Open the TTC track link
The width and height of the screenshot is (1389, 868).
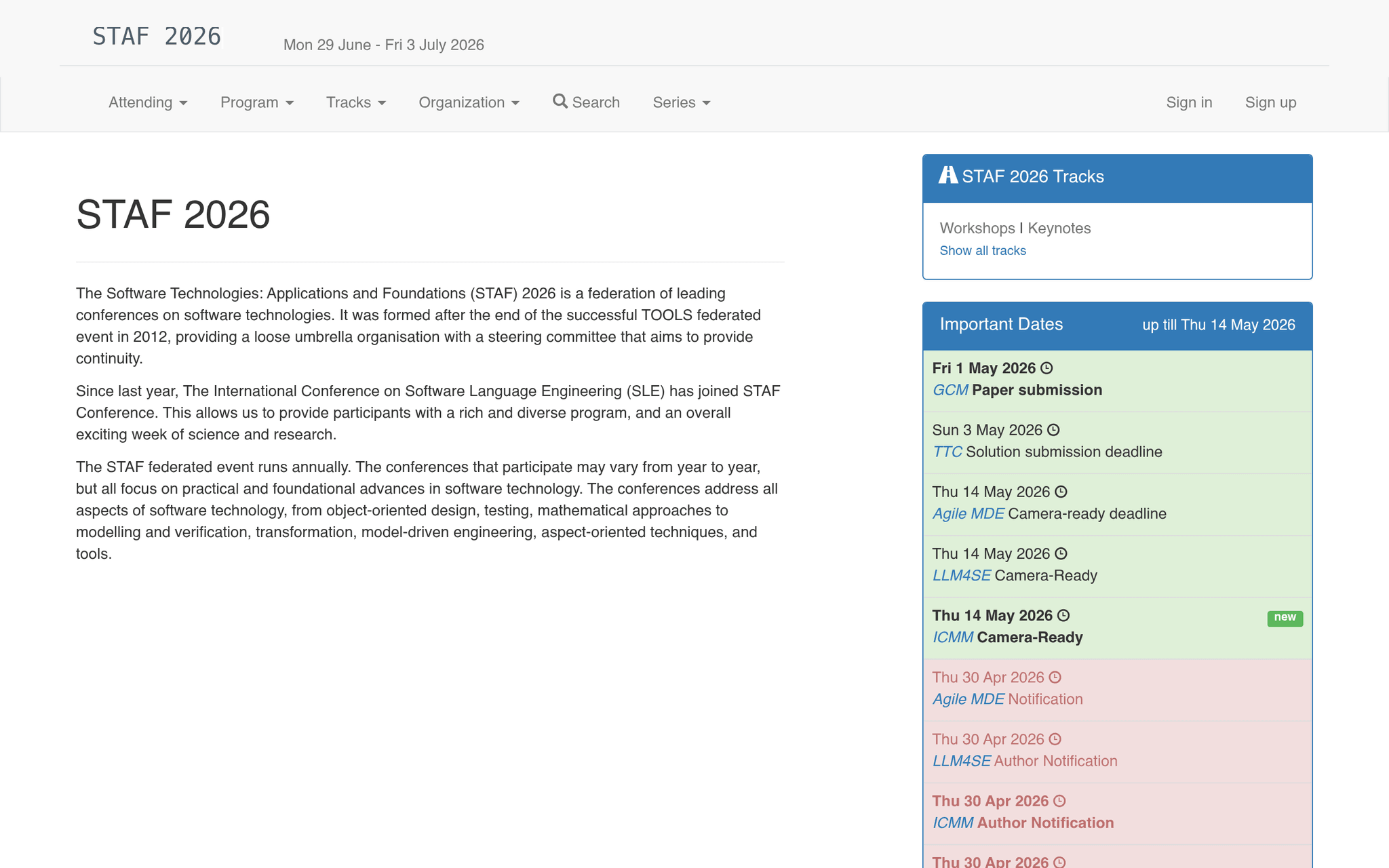(947, 452)
